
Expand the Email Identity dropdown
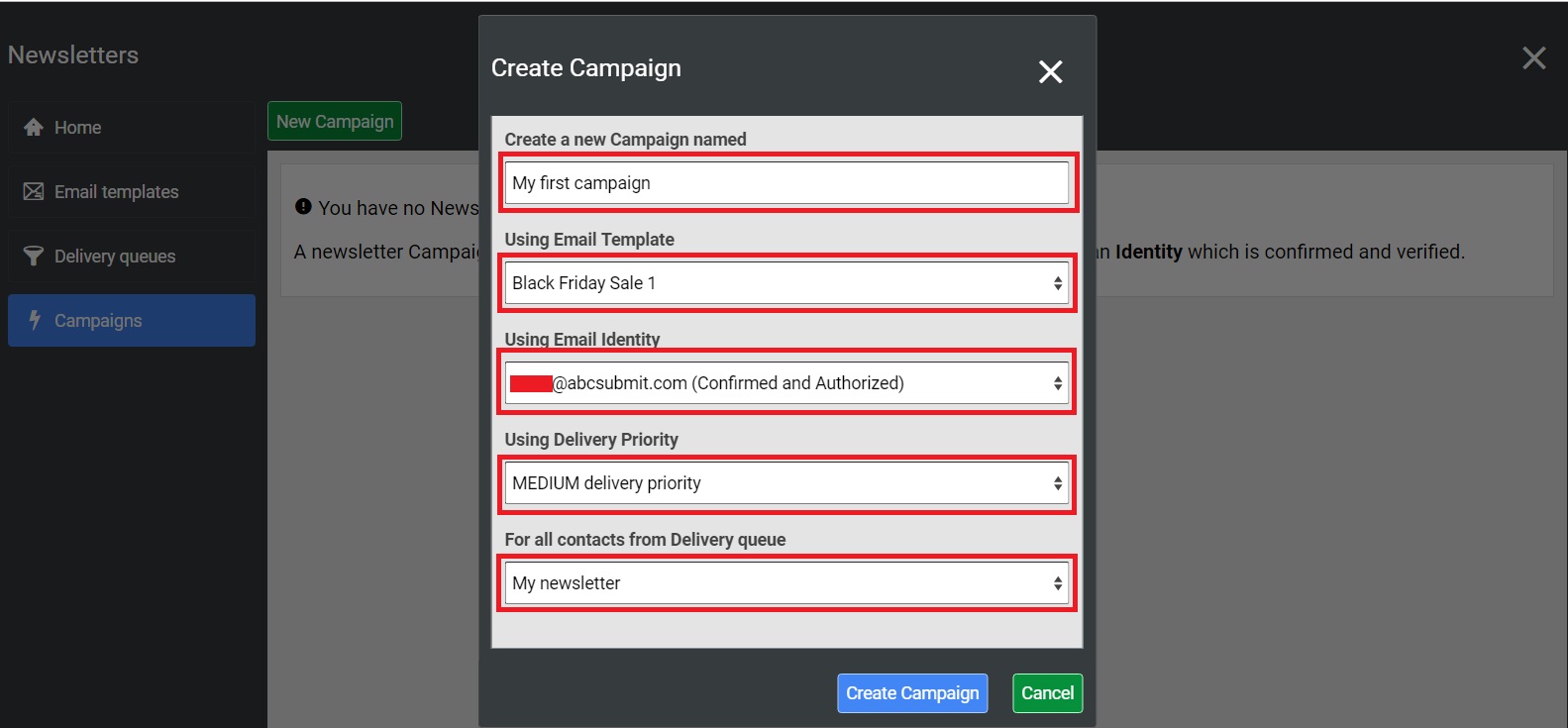coord(786,383)
